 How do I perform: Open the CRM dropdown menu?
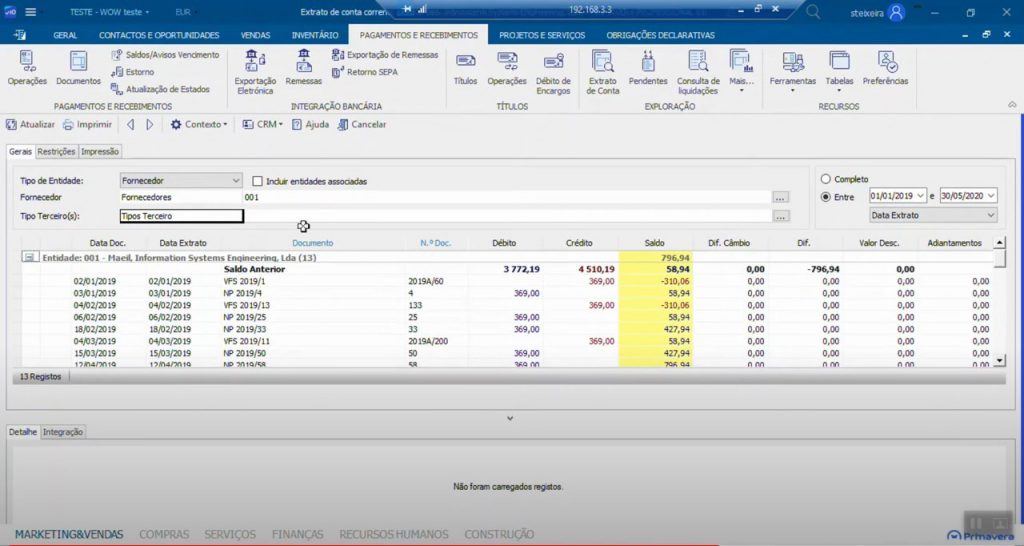pos(262,124)
